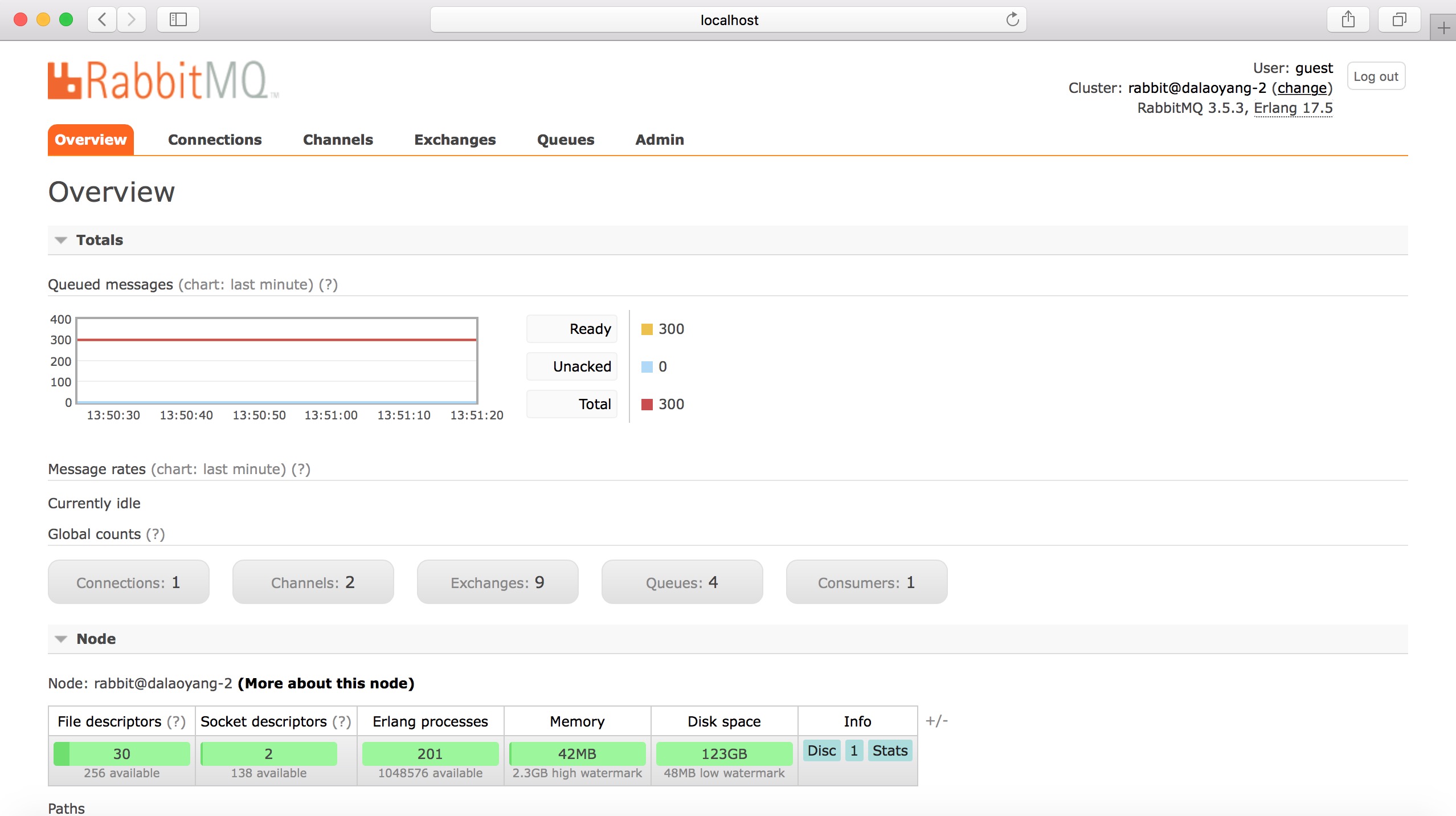Add a new tab with the plus icon
The image size is (1456, 816).
(1443, 28)
